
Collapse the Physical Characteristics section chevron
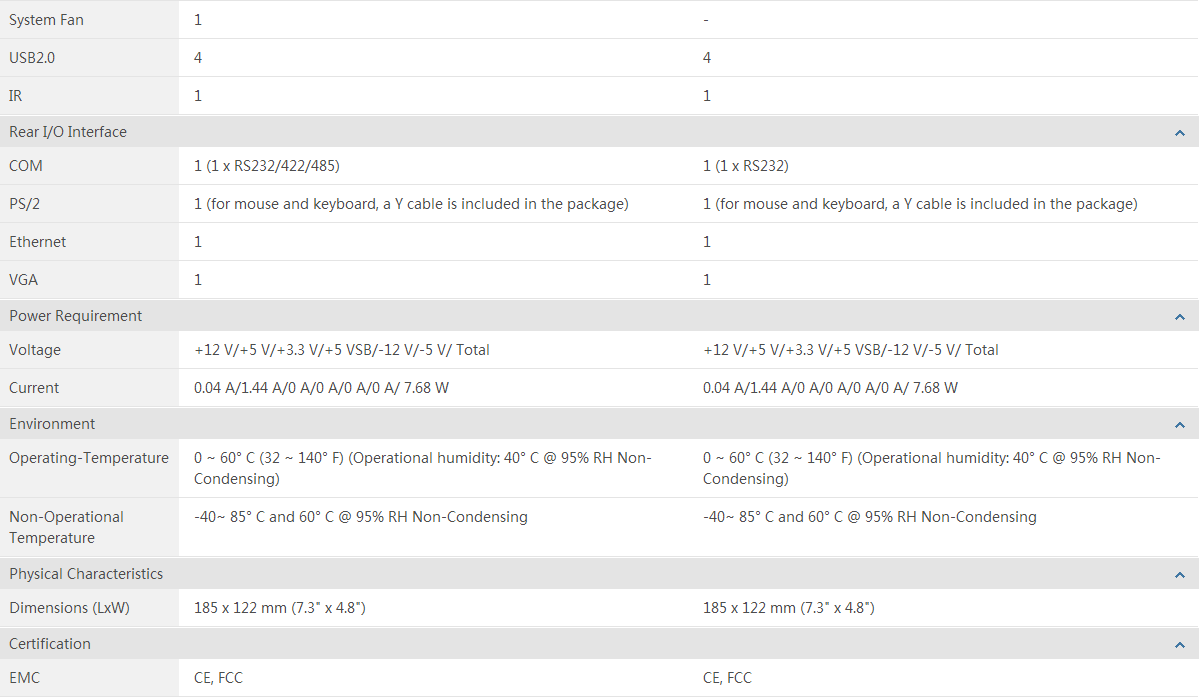pyautogui.click(x=1179, y=575)
